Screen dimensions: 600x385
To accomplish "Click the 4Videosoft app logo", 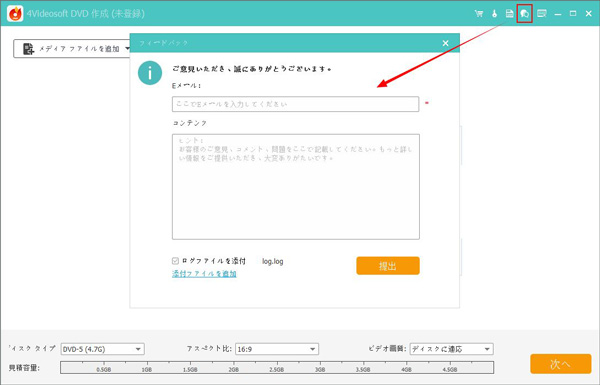I will click(15, 14).
